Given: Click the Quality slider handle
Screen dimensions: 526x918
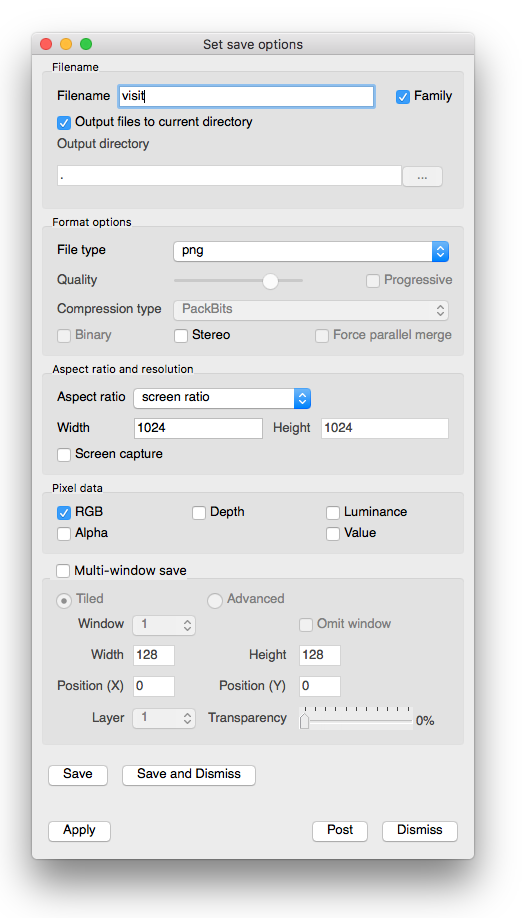Looking at the screenshot, I should tap(270, 281).
